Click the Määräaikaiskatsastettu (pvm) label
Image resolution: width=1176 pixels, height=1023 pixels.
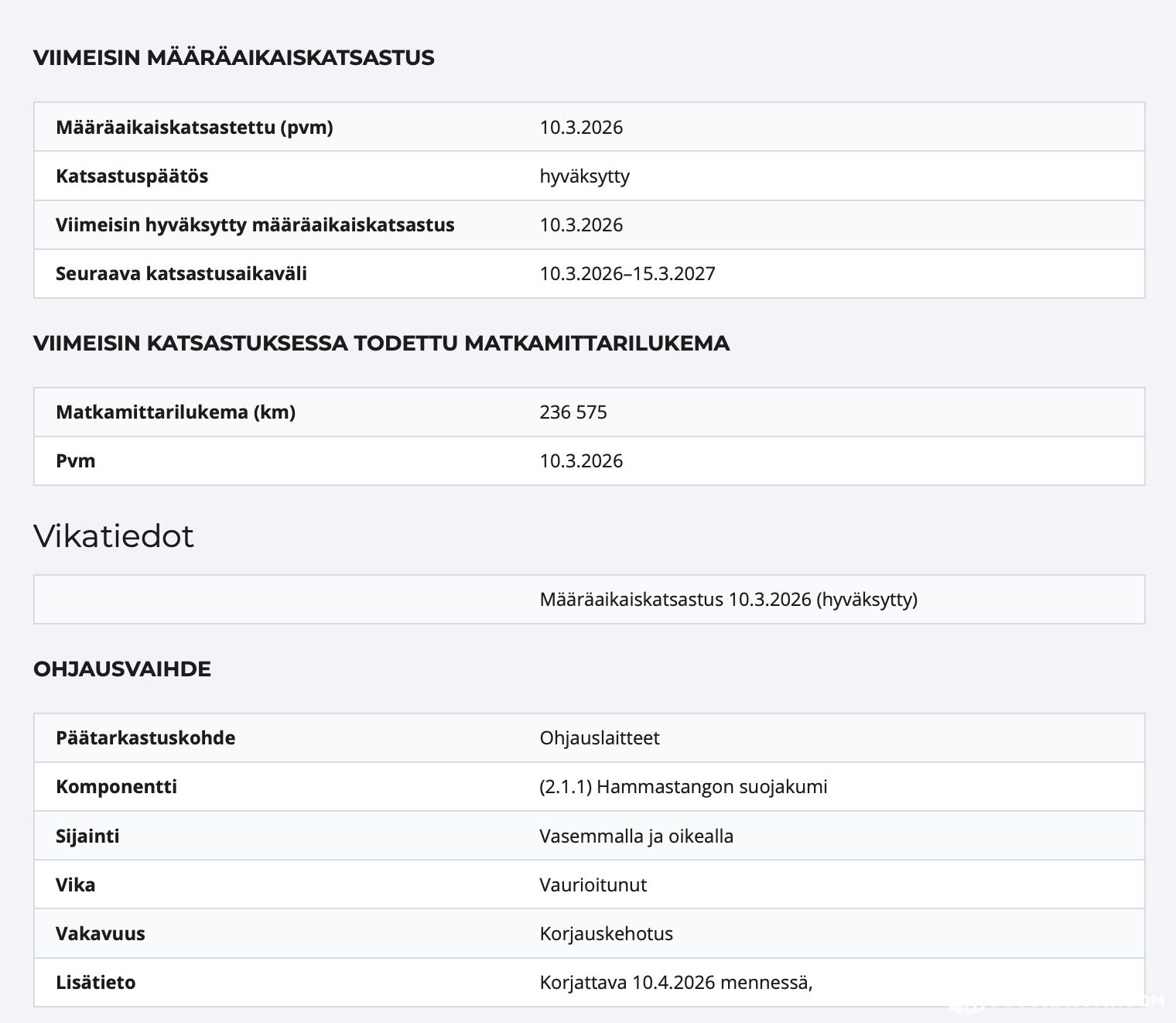point(194,128)
